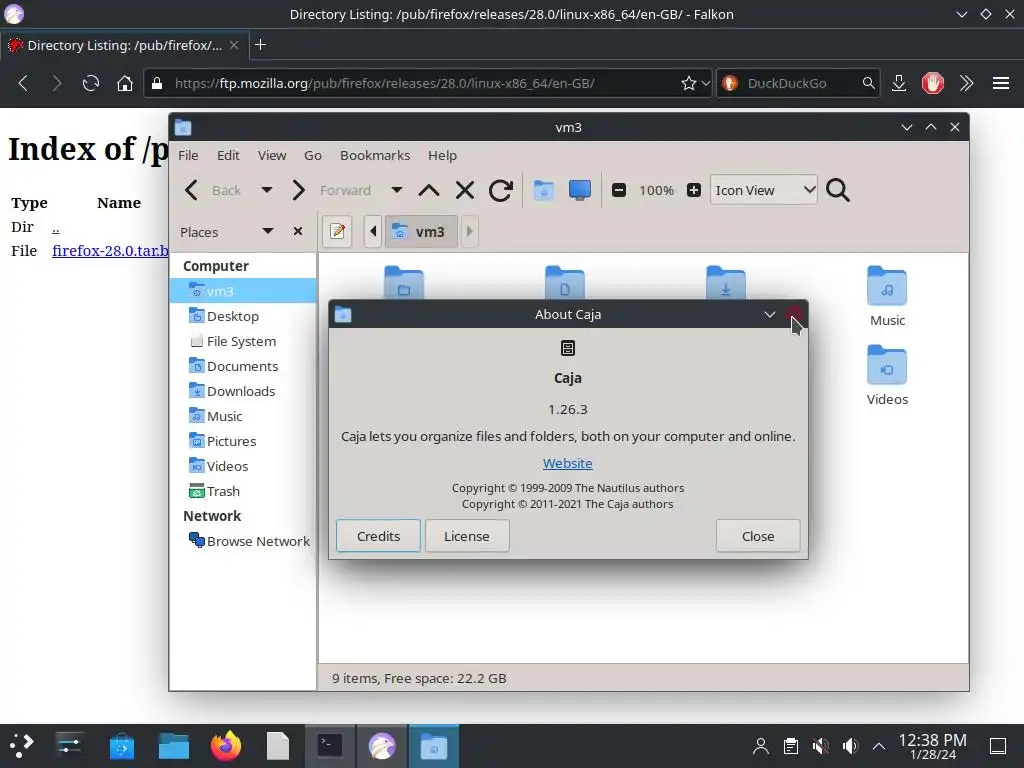Open the About Caja window menu chevron
This screenshot has height=768, width=1024.
pos(769,315)
